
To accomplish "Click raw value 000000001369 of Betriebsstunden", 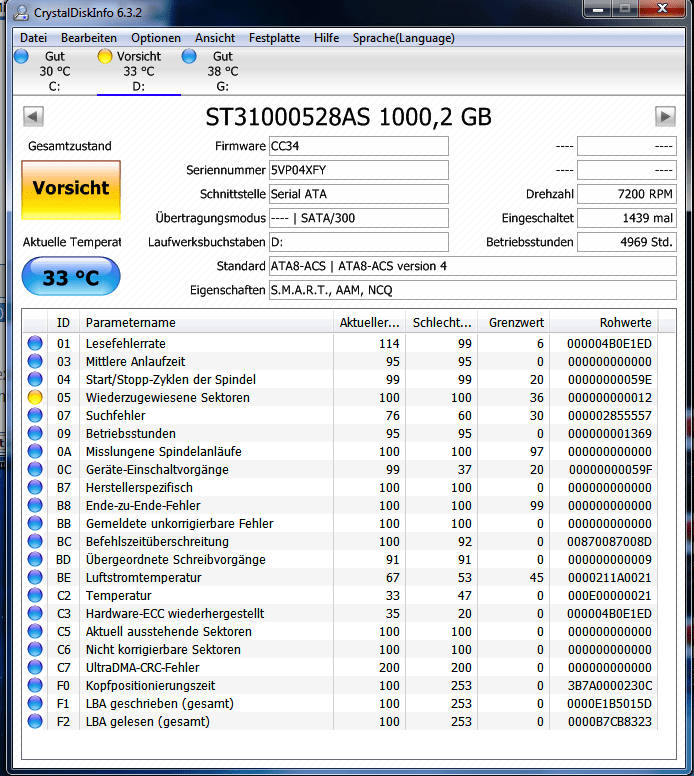I will 610,434.
